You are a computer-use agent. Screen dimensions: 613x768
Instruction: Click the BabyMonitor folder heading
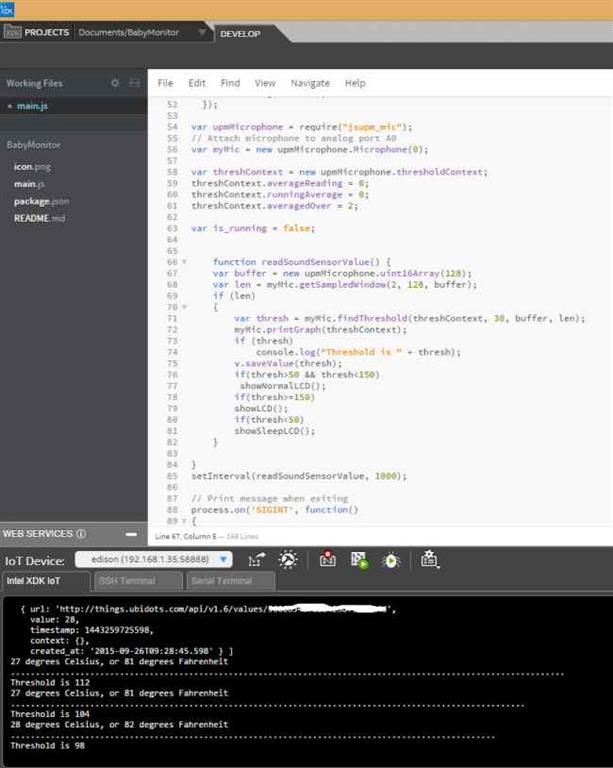click(34, 144)
